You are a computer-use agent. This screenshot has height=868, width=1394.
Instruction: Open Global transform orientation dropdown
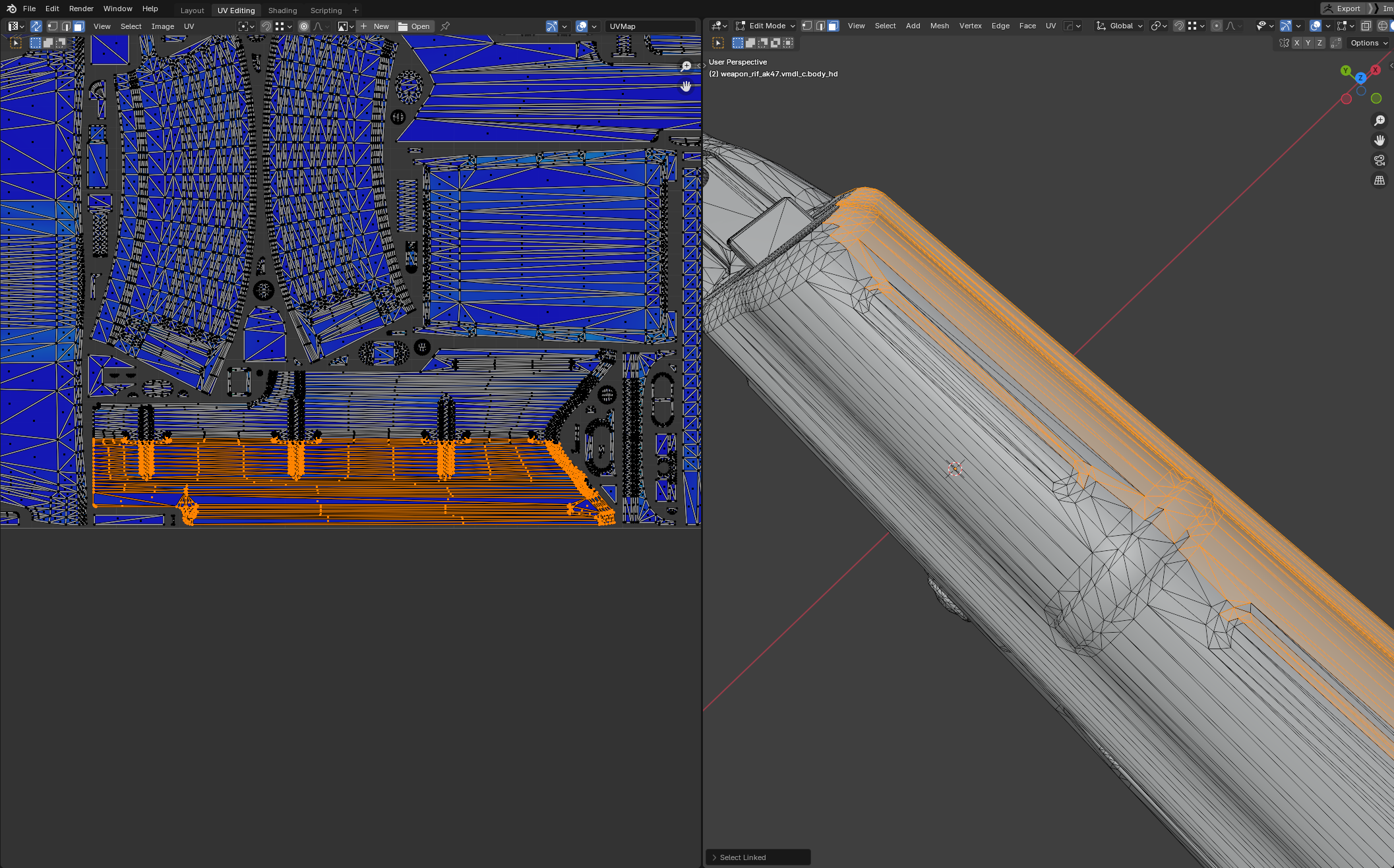click(x=1120, y=26)
